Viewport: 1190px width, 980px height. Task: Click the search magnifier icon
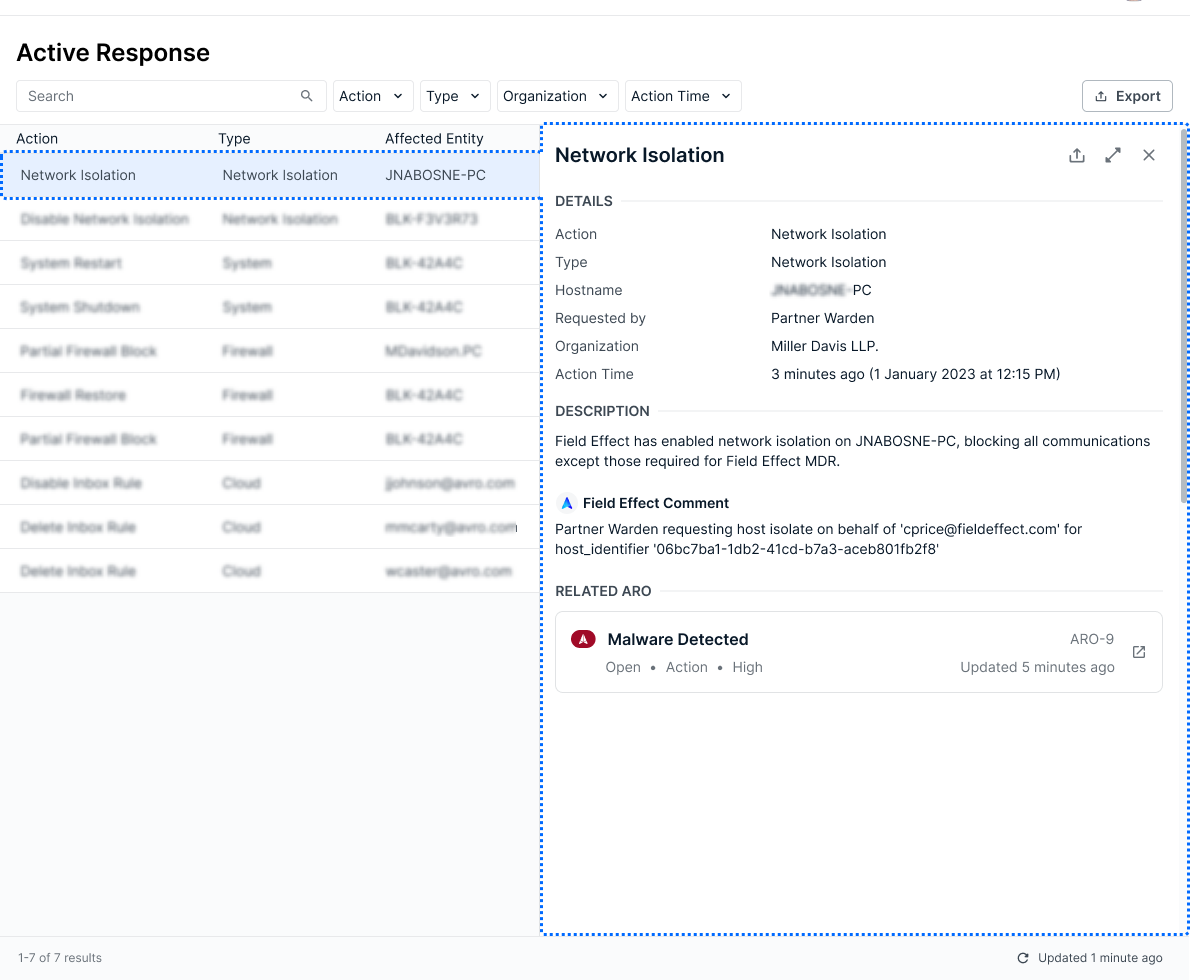[x=307, y=96]
